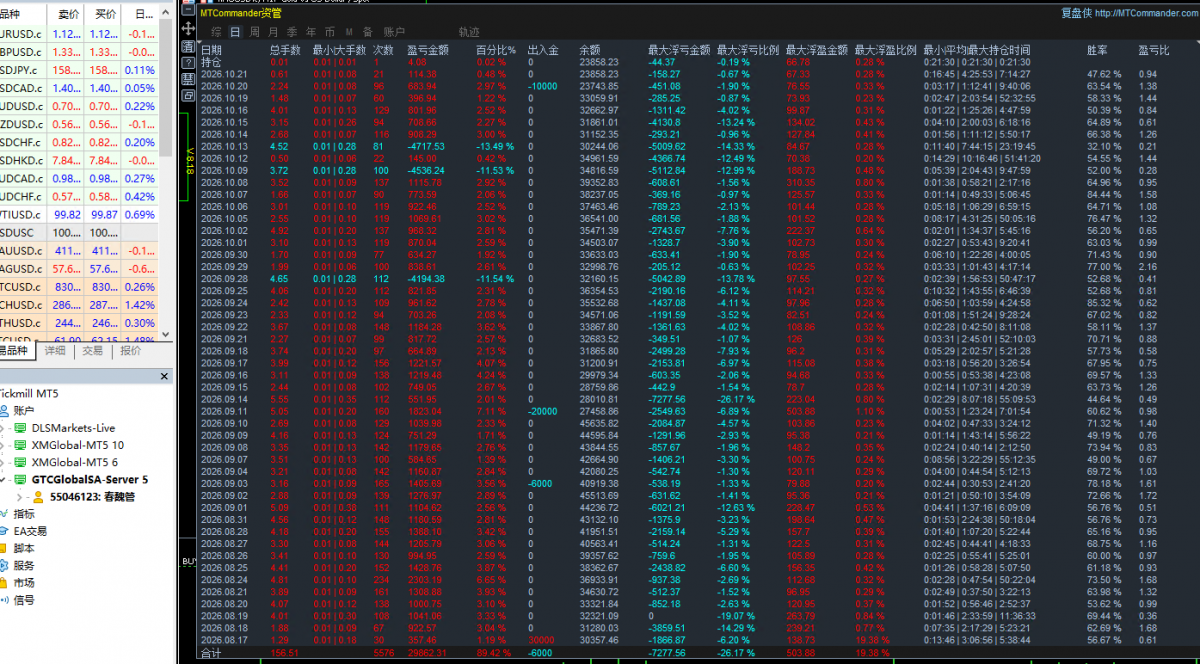Click the XMGlobal-MT5 10 server icon
This screenshot has width=1200, height=664.
[19, 445]
